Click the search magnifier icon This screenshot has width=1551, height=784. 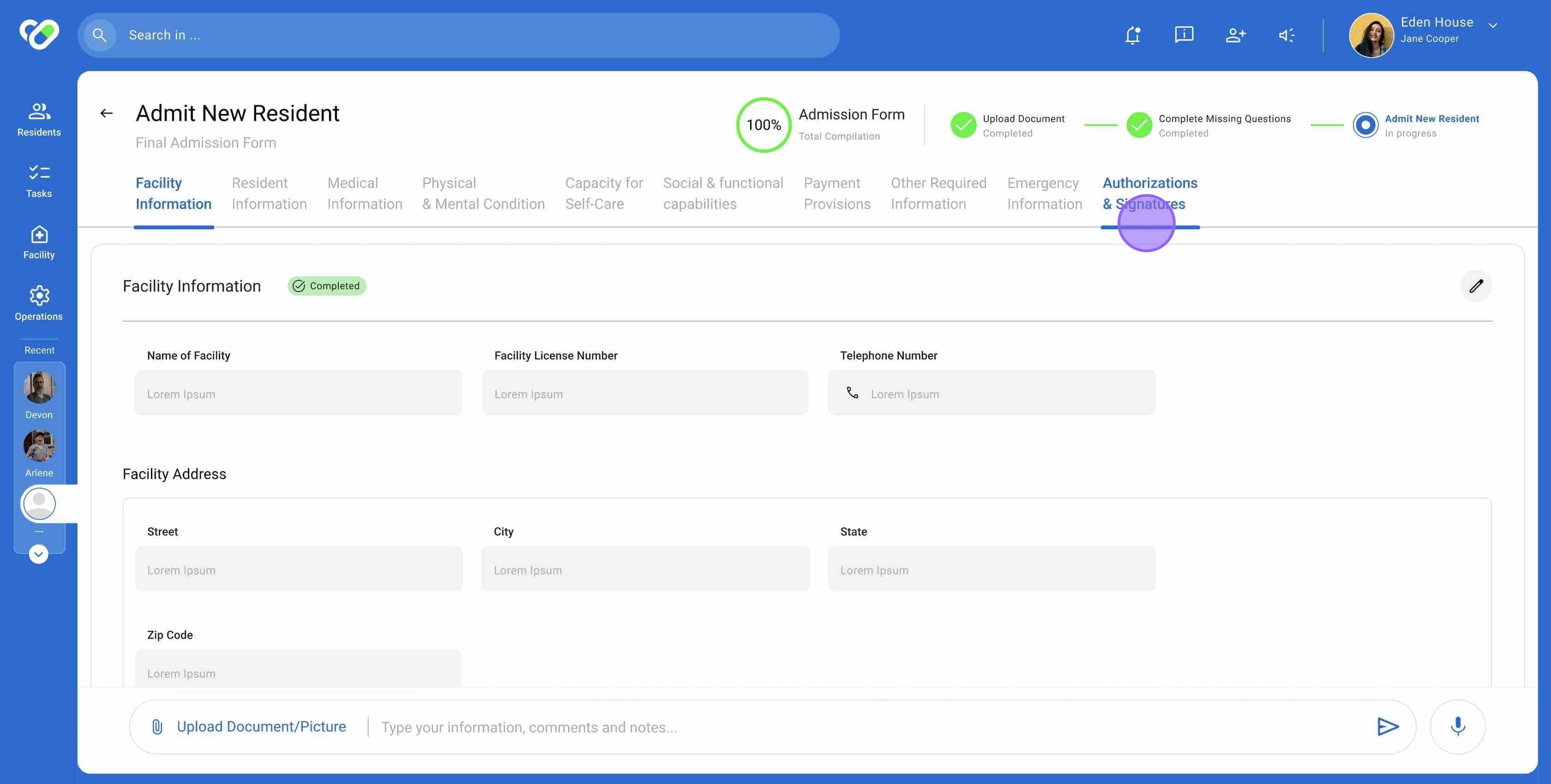(99, 36)
